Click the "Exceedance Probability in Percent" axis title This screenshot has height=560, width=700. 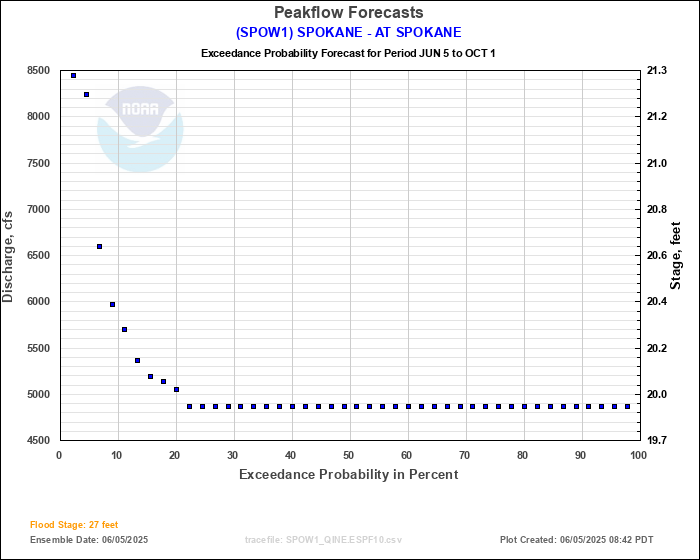(349, 474)
